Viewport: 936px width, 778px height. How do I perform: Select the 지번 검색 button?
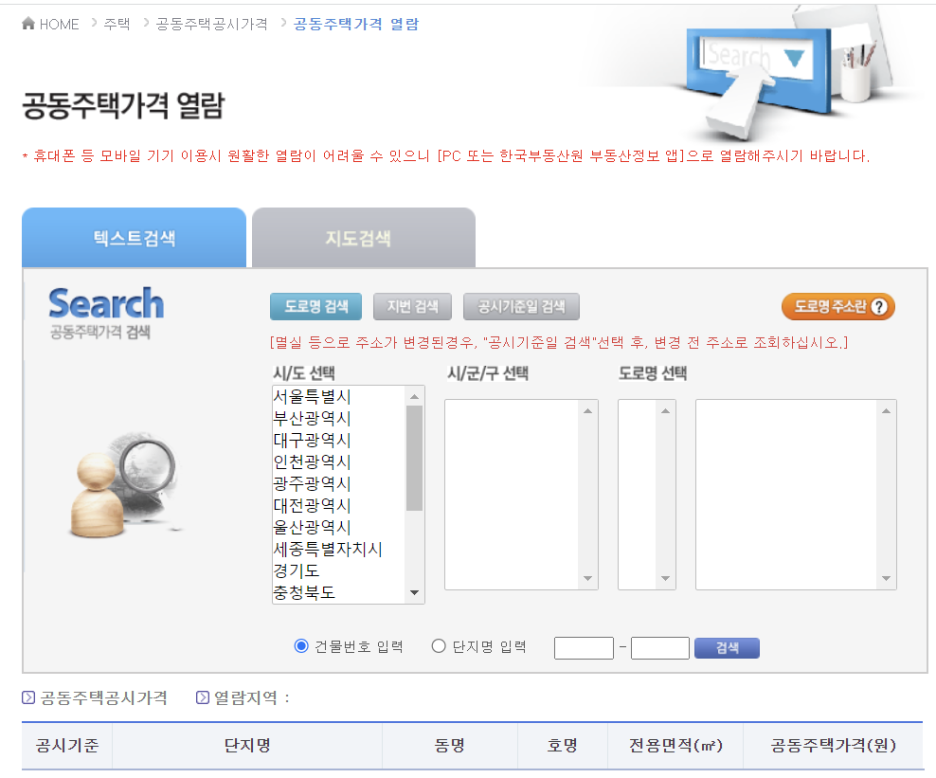coord(412,306)
